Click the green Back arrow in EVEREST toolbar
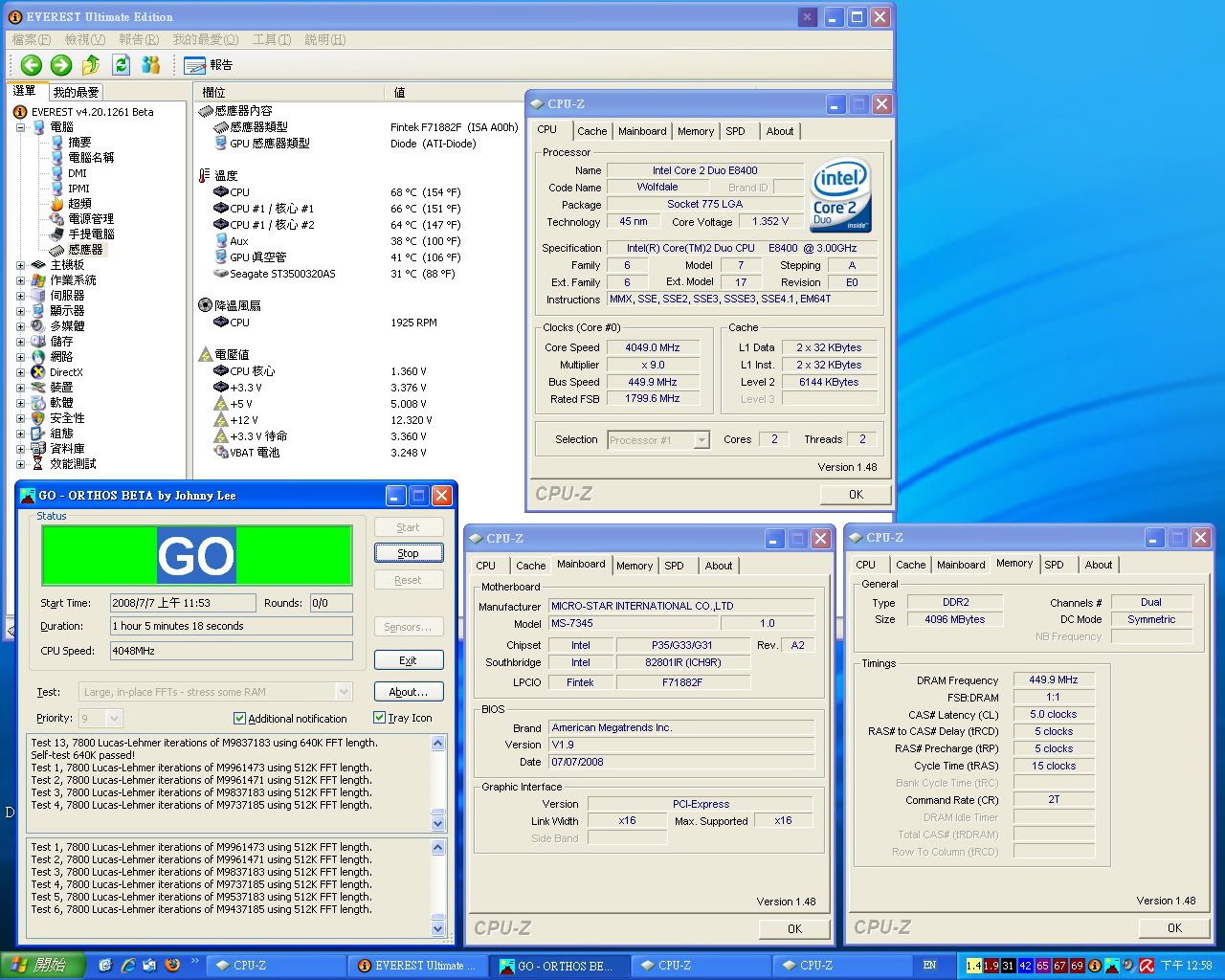Screen dimensions: 1225x980 coord(32,65)
